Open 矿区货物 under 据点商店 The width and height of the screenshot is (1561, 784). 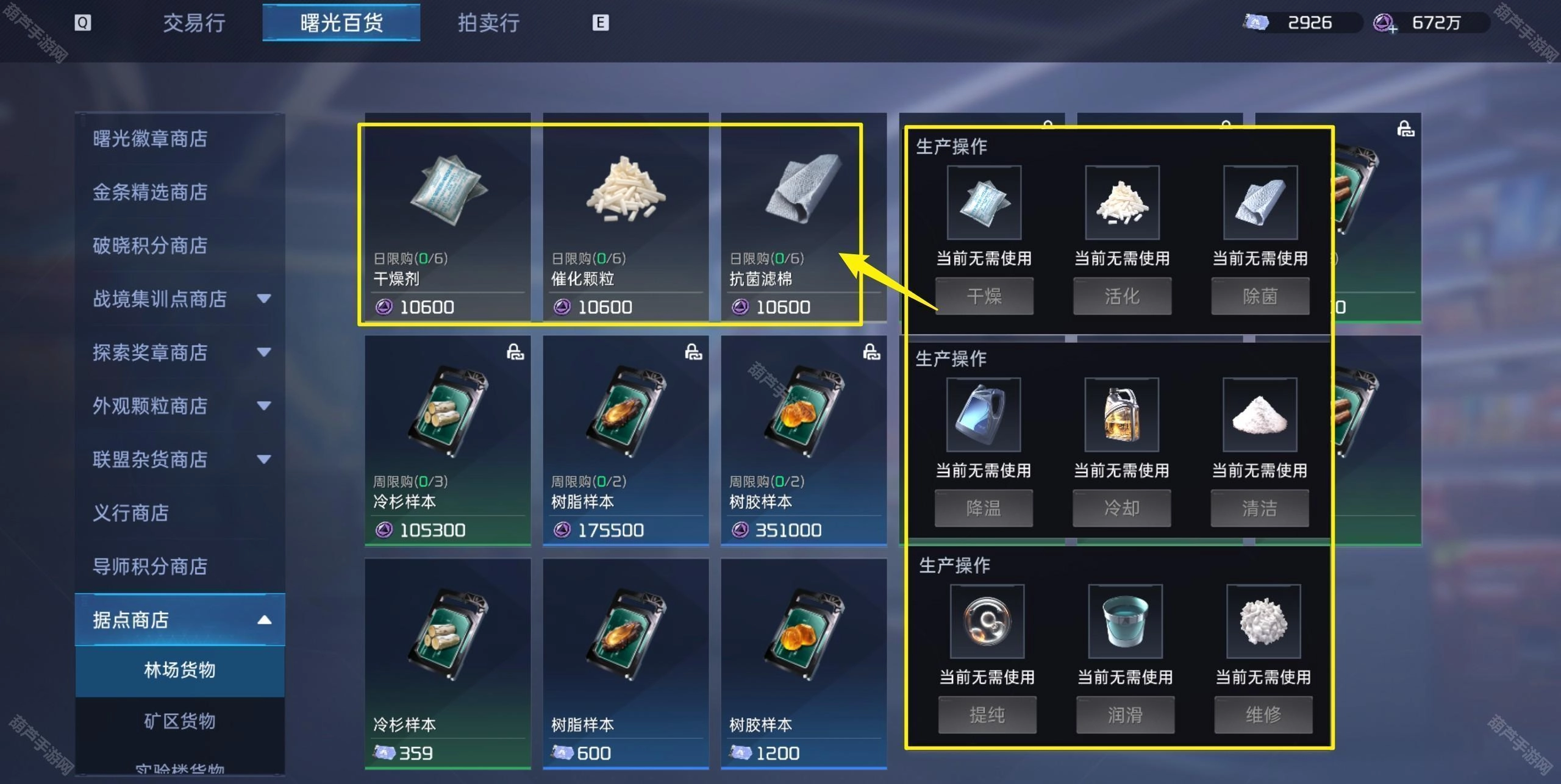point(180,721)
